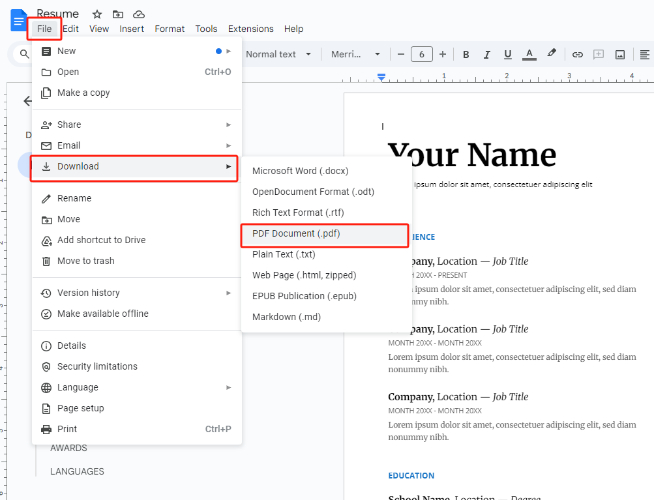Expand the Version history submenu
654x500 pixels.
tap(137, 293)
